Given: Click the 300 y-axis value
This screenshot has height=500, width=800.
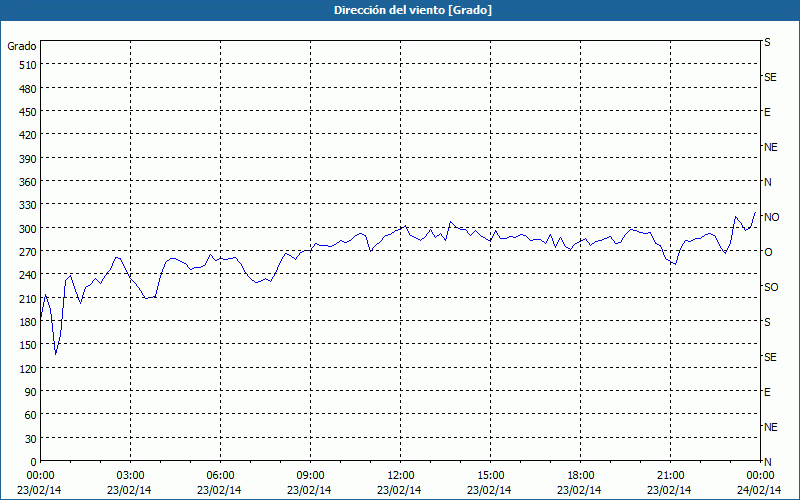Looking at the screenshot, I should click(x=28, y=229).
